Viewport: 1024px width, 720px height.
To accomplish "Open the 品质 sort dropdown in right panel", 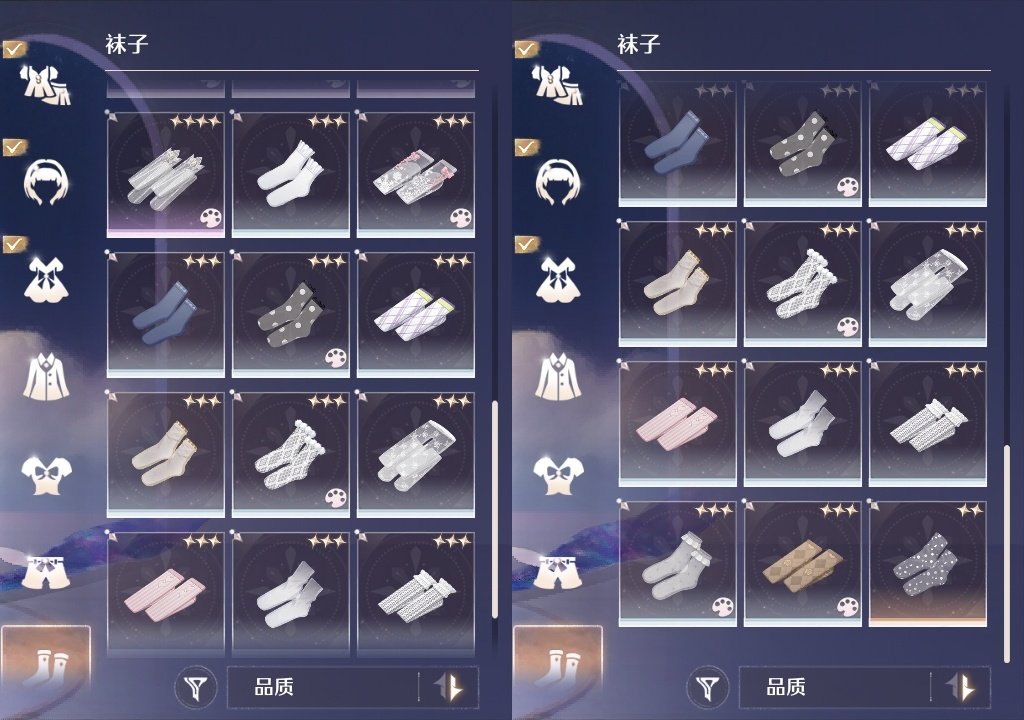I will pos(835,687).
